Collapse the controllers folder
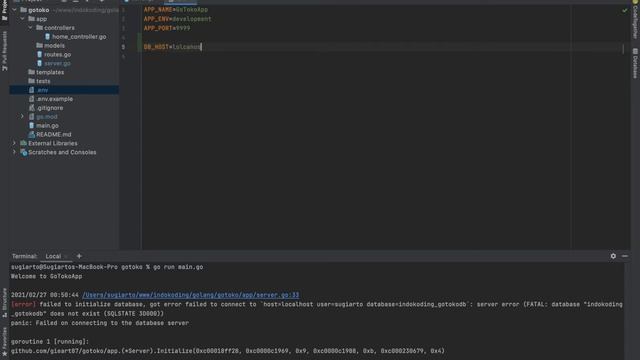 [x=31, y=28]
